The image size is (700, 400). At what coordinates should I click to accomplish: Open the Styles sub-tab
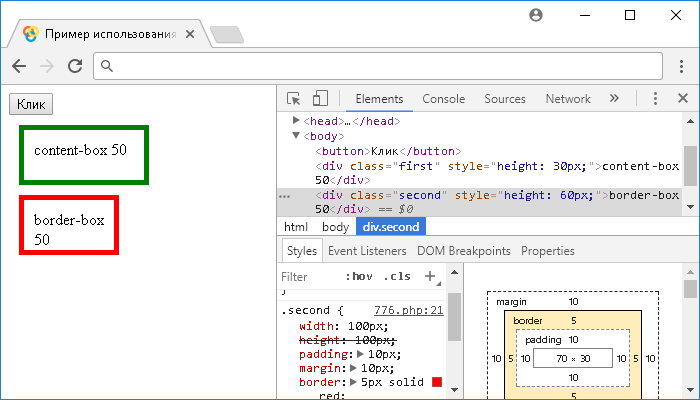click(302, 251)
